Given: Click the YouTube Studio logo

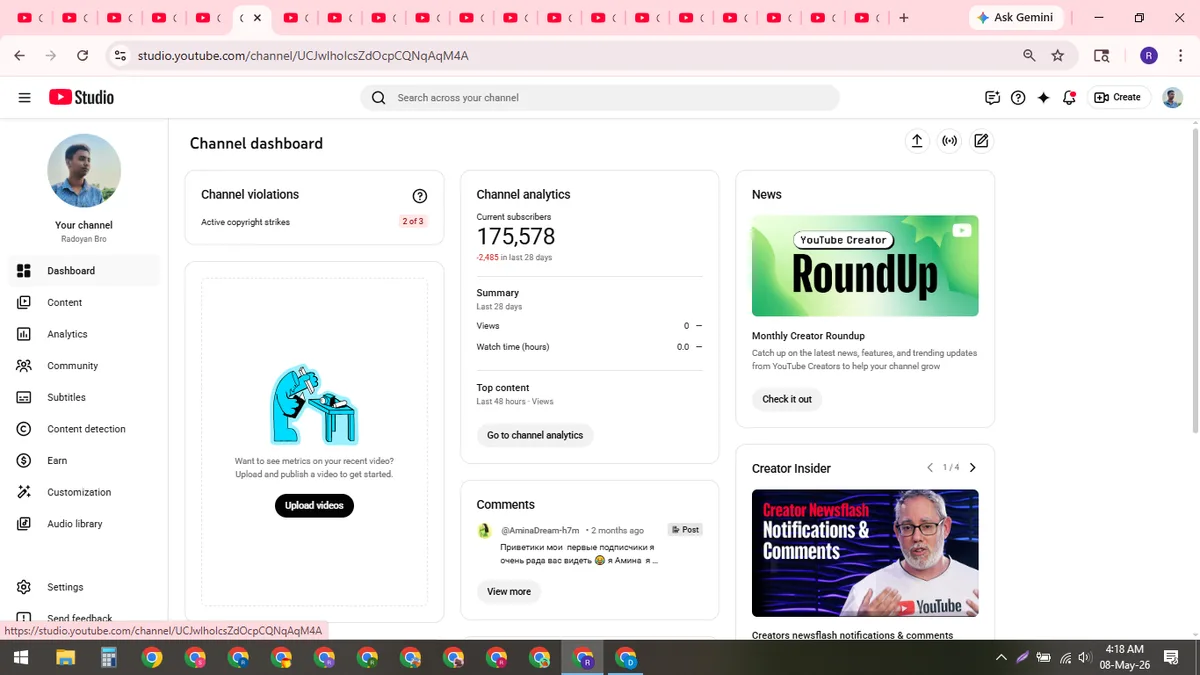Looking at the screenshot, I should pyautogui.click(x=81, y=97).
